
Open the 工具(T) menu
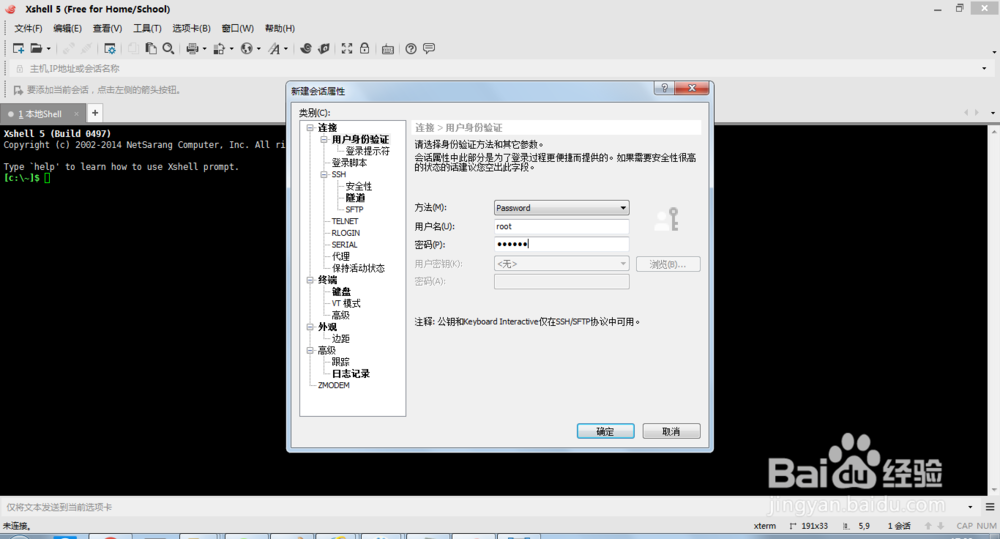tap(147, 28)
